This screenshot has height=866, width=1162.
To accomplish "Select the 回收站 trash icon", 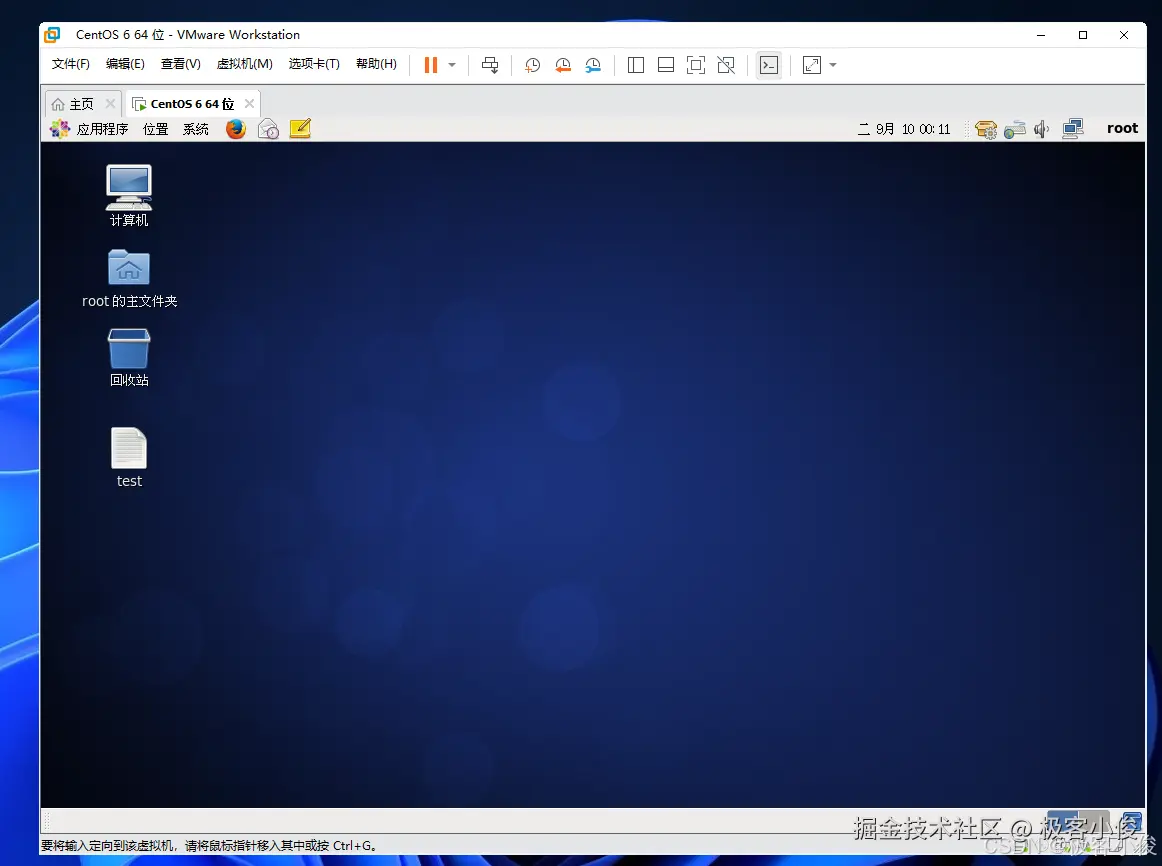I will [129, 358].
